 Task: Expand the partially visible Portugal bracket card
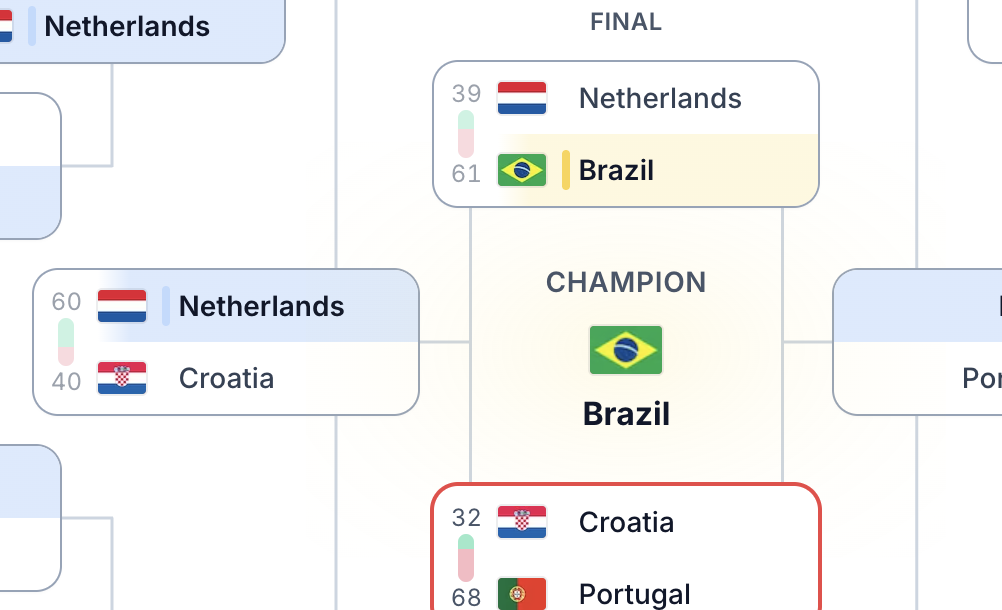tap(940, 340)
